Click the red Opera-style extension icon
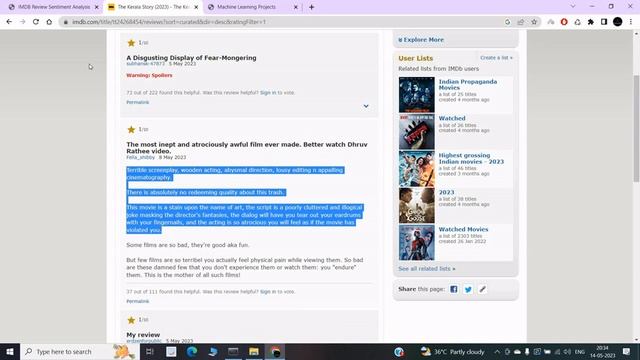The height and width of the screenshot is (360, 640). pos(564,22)
